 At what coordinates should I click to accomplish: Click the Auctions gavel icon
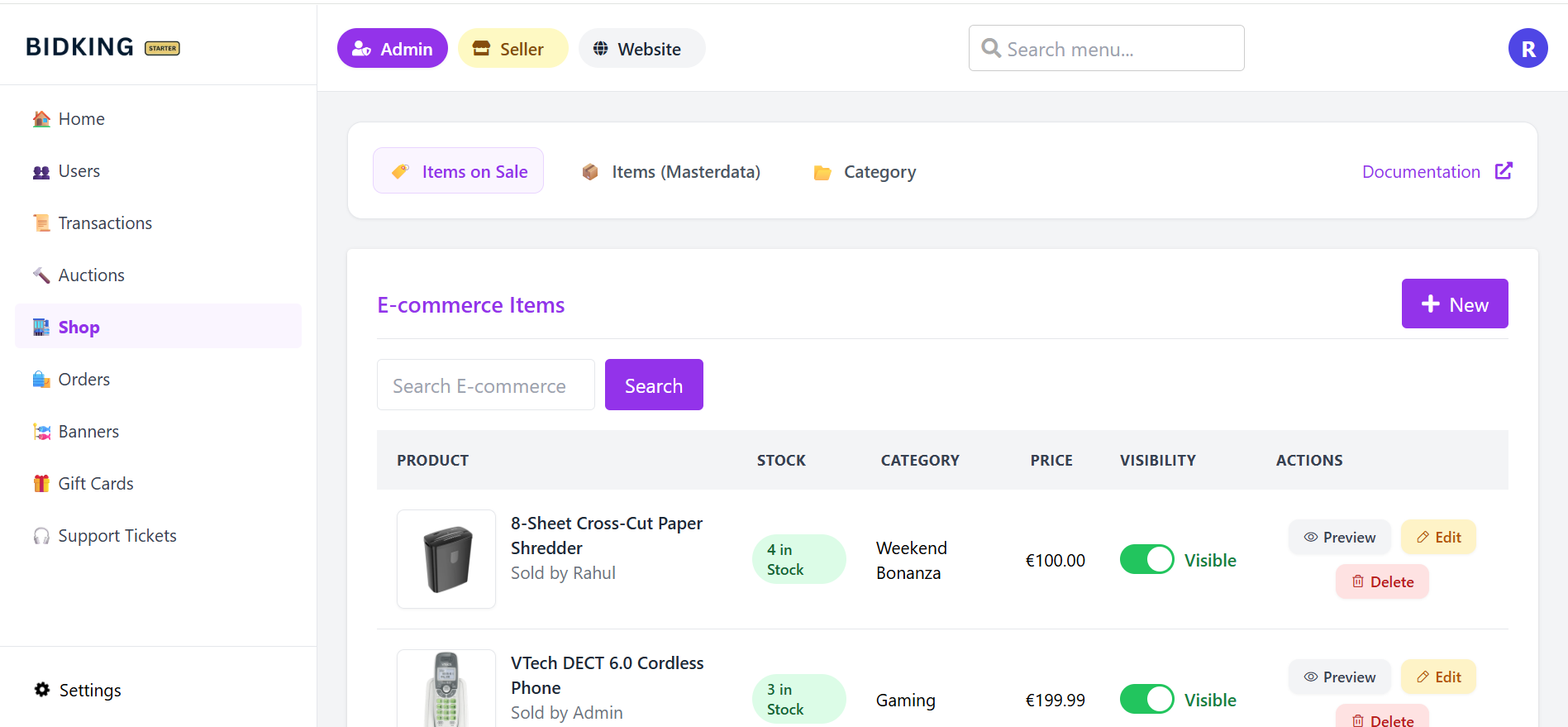(41, 275)
